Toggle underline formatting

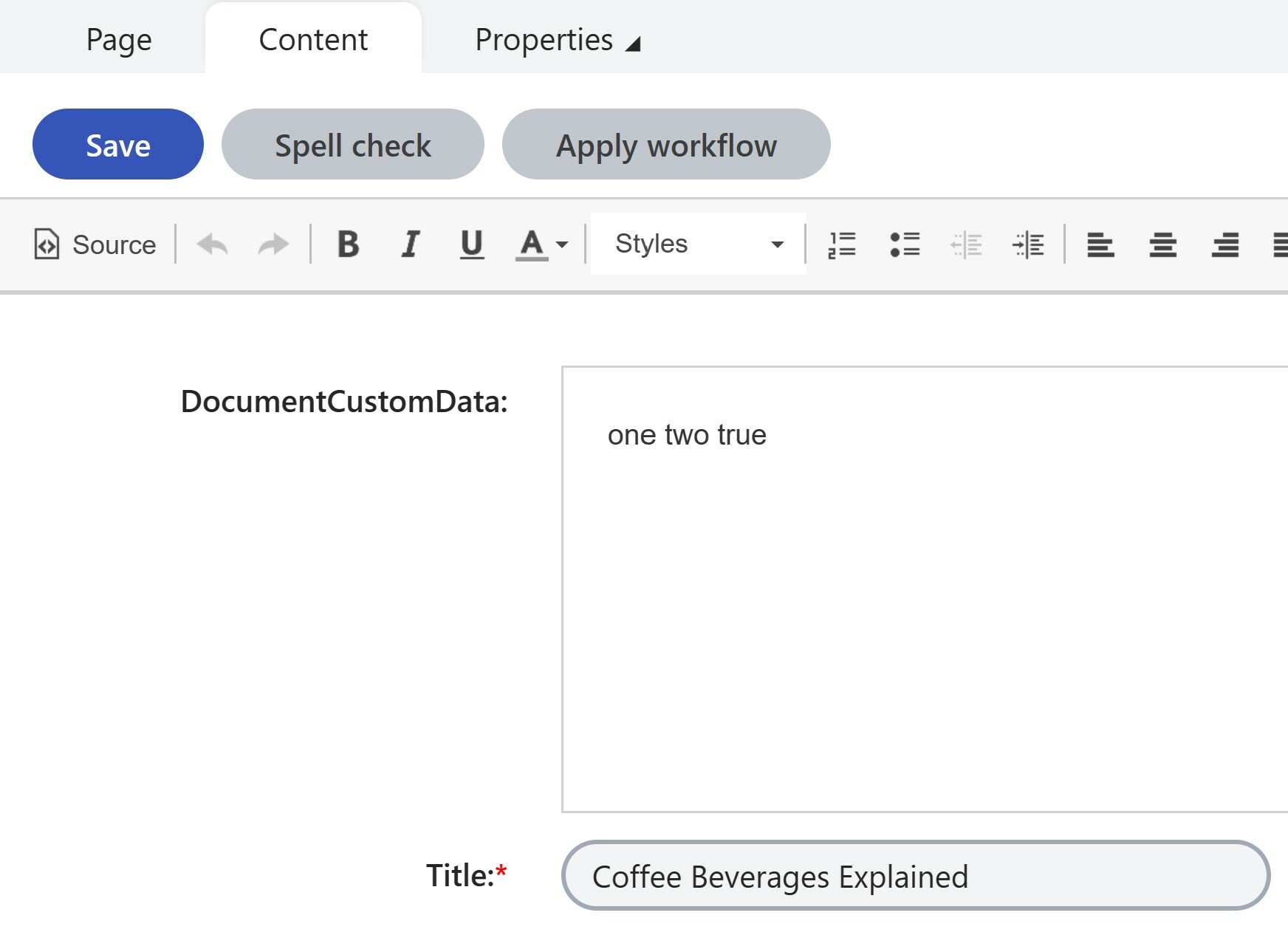(x=472, y=244)
